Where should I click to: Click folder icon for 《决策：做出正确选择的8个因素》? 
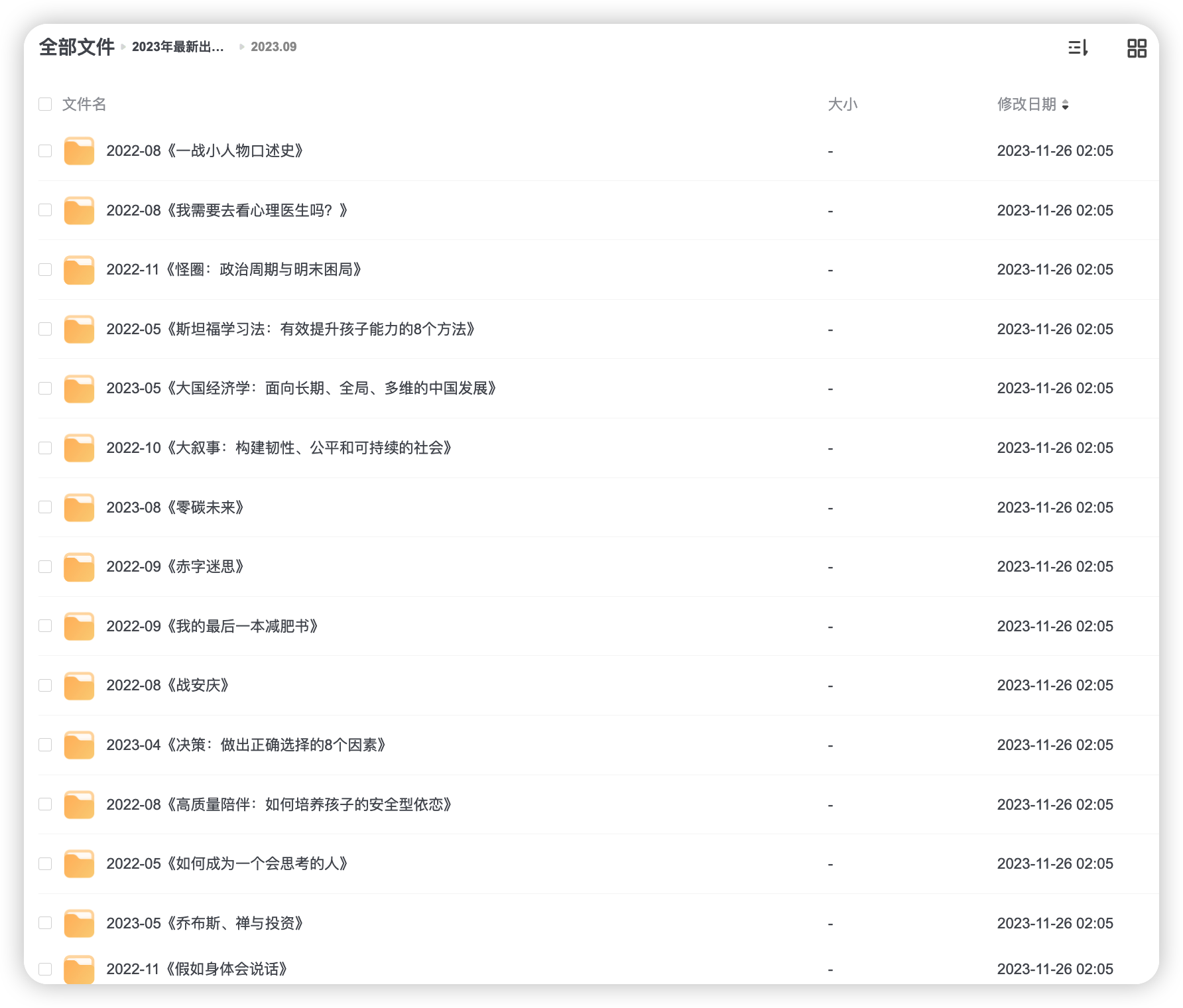[x=79, y=745]
